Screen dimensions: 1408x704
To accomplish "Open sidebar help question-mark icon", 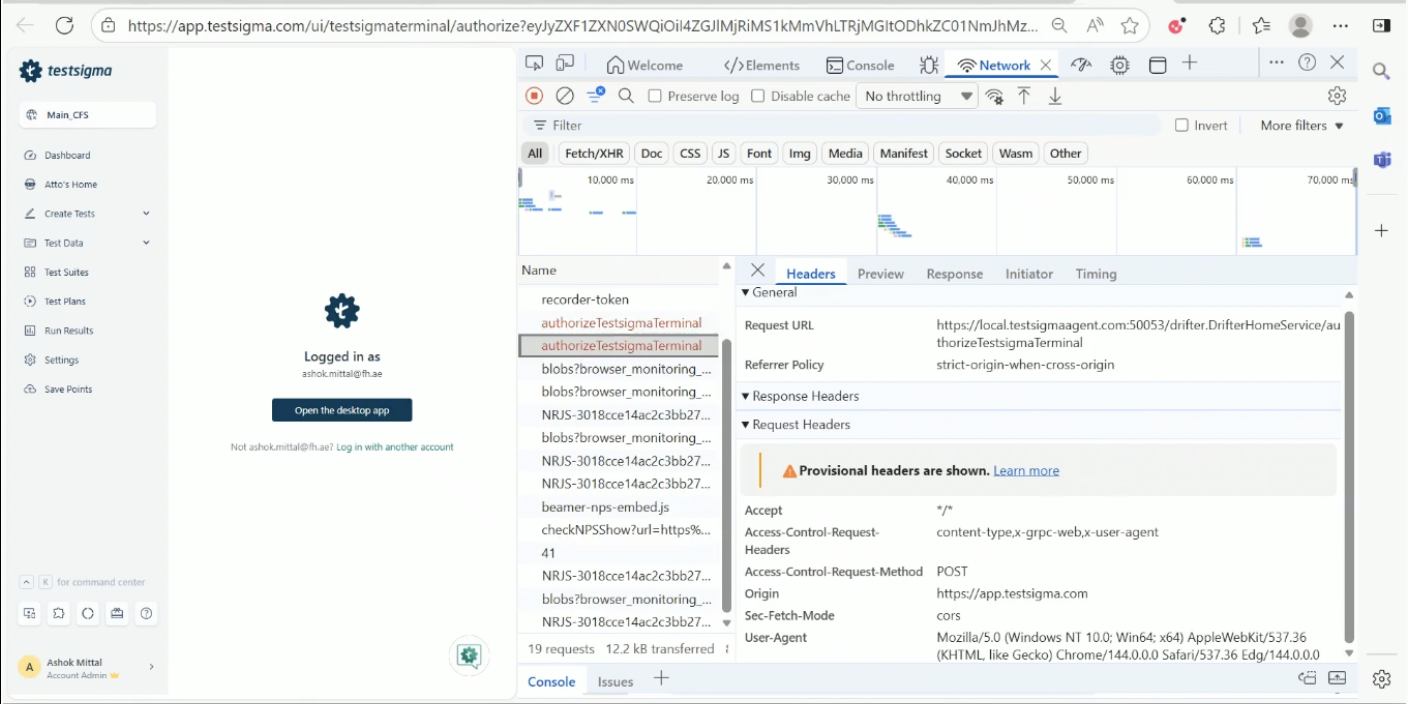I will 146,613.
